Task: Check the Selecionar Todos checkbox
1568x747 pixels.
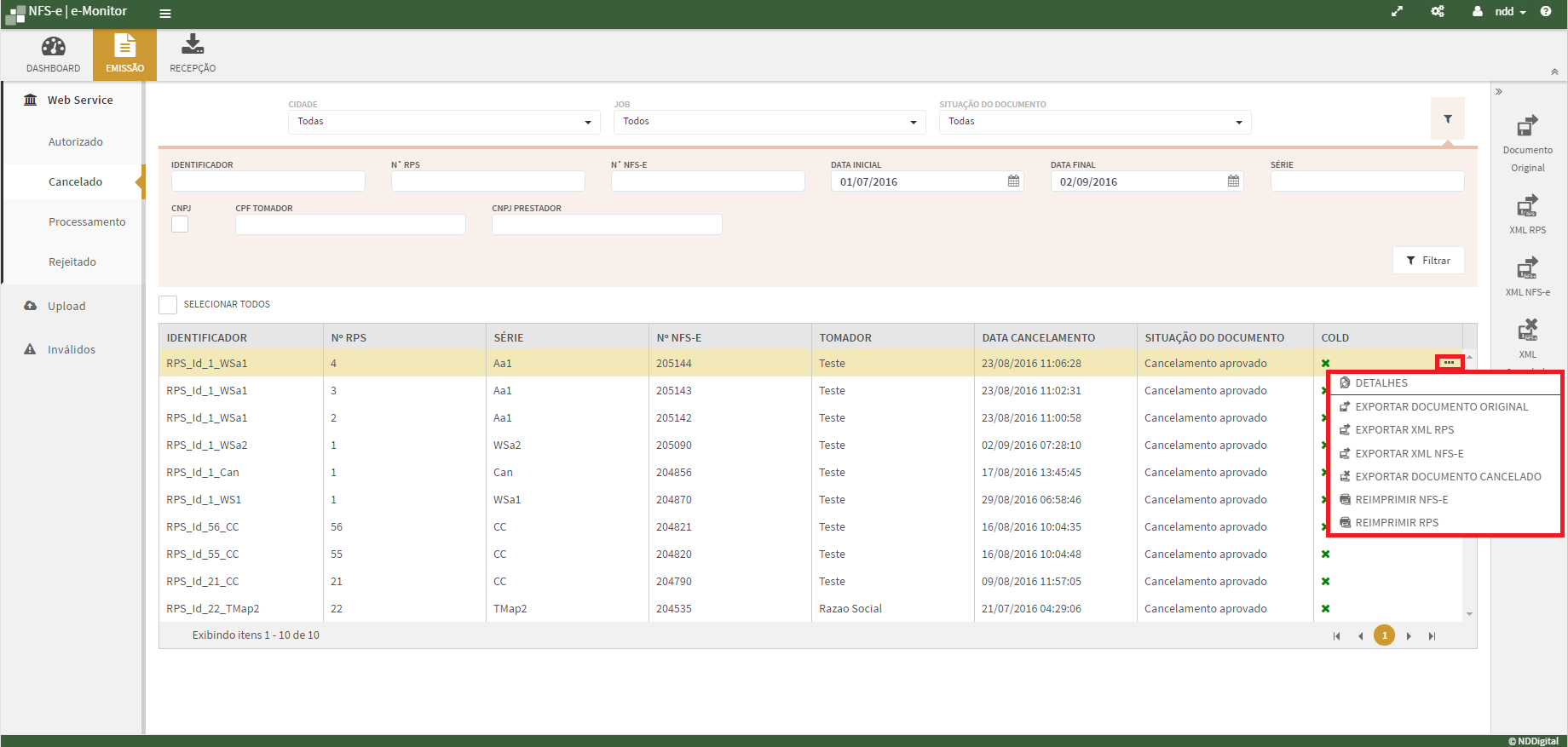Action: point(168,305)
